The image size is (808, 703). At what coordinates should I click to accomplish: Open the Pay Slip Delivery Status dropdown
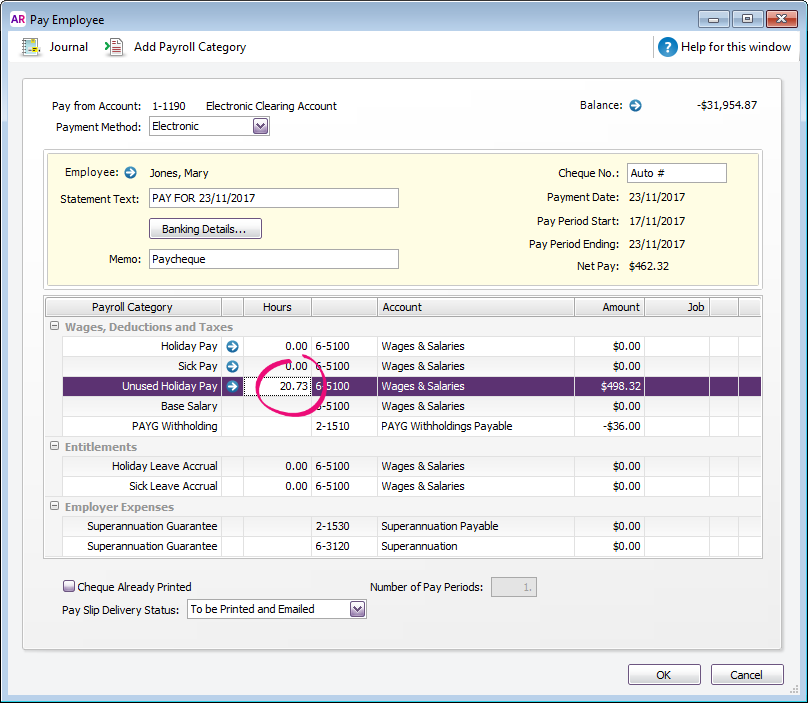(x=357, y=609)
